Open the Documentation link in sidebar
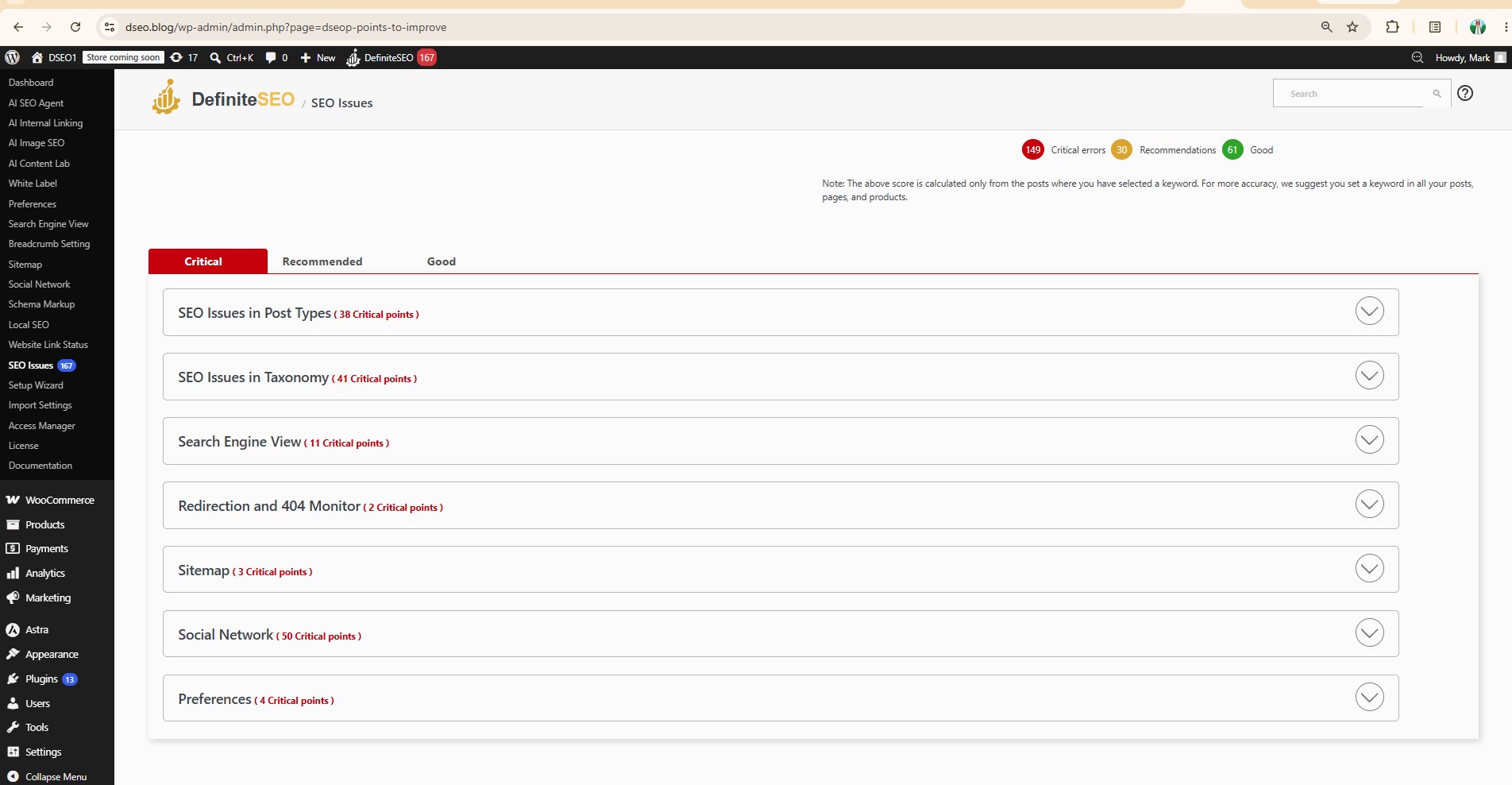 (40, 466)
